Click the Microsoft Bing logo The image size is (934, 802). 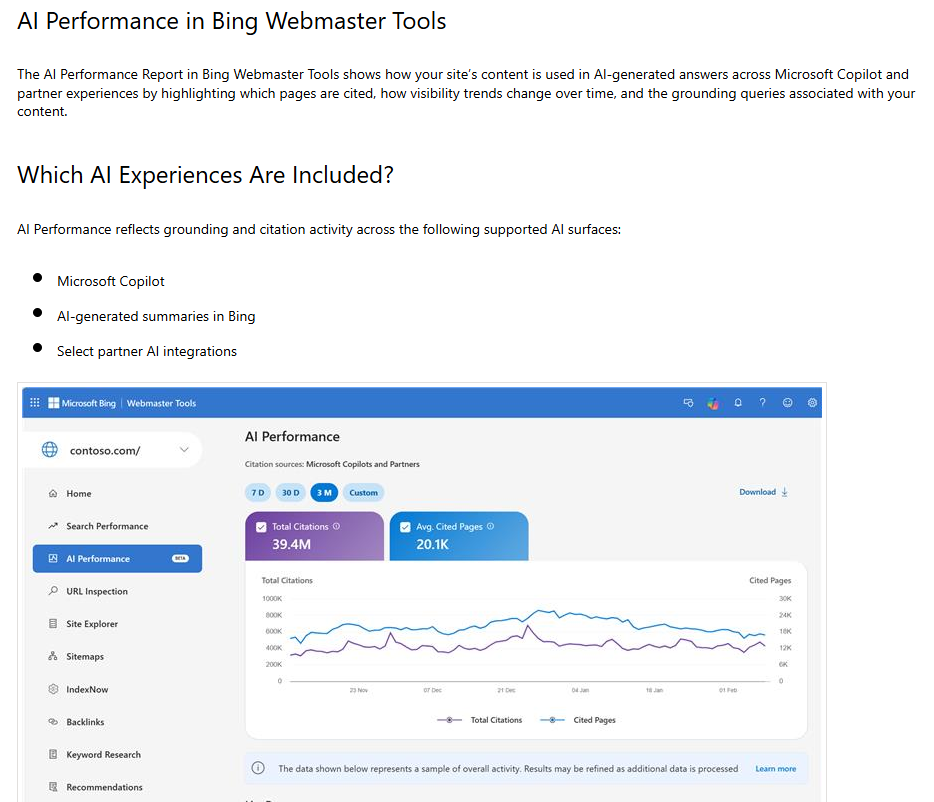click(82, 403)
